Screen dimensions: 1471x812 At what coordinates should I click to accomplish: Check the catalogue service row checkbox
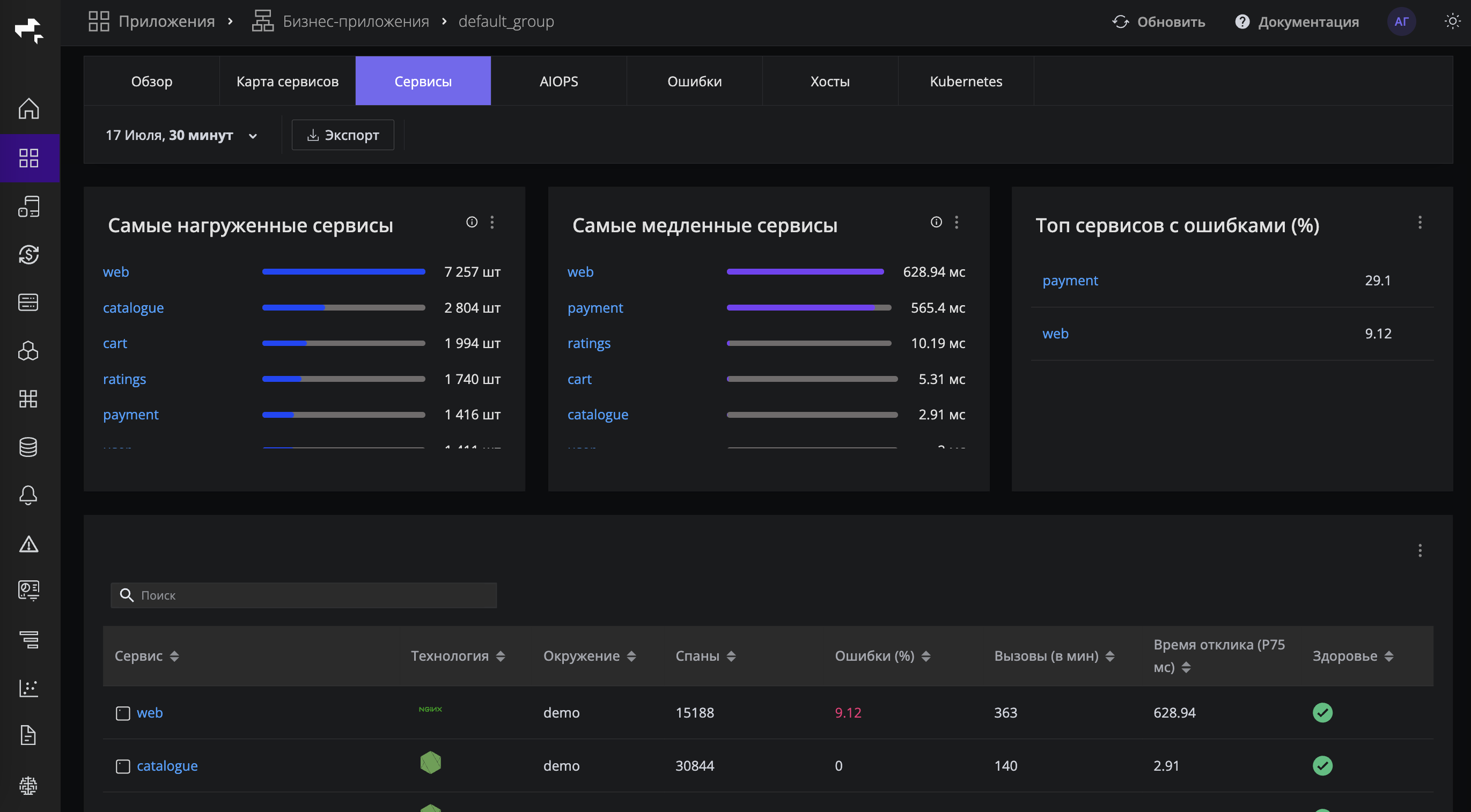(123, 766)
